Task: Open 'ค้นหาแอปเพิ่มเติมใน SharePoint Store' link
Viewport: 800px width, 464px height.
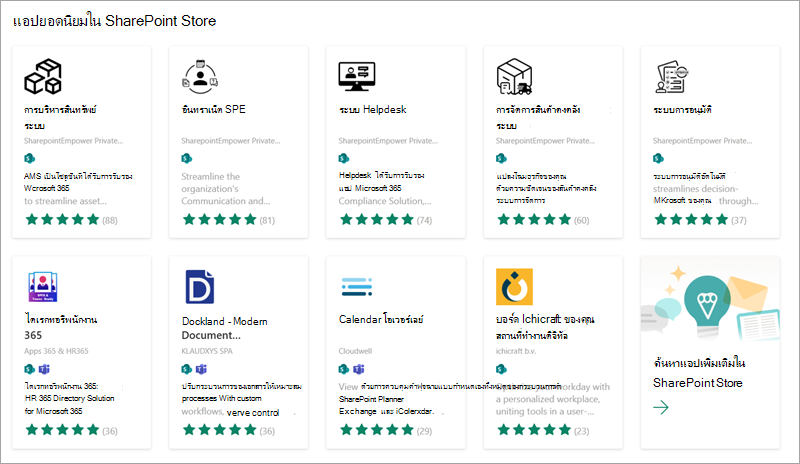Action: coord(699,373)
